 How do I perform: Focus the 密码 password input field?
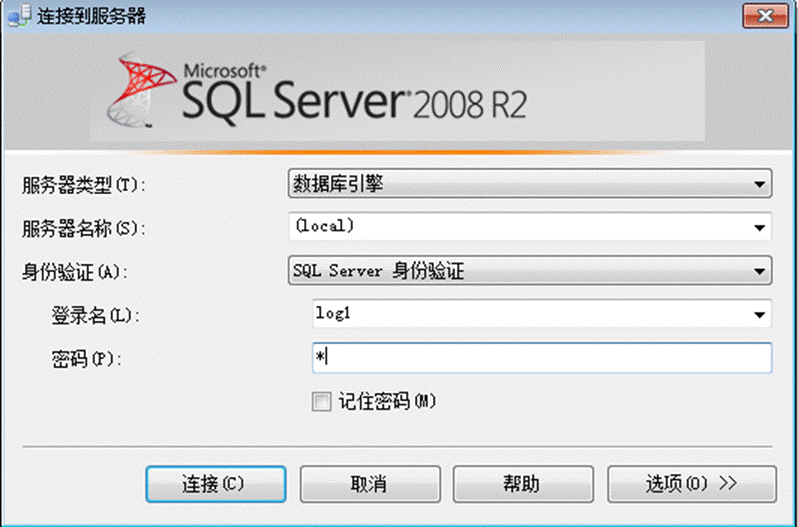click(542, 358)
